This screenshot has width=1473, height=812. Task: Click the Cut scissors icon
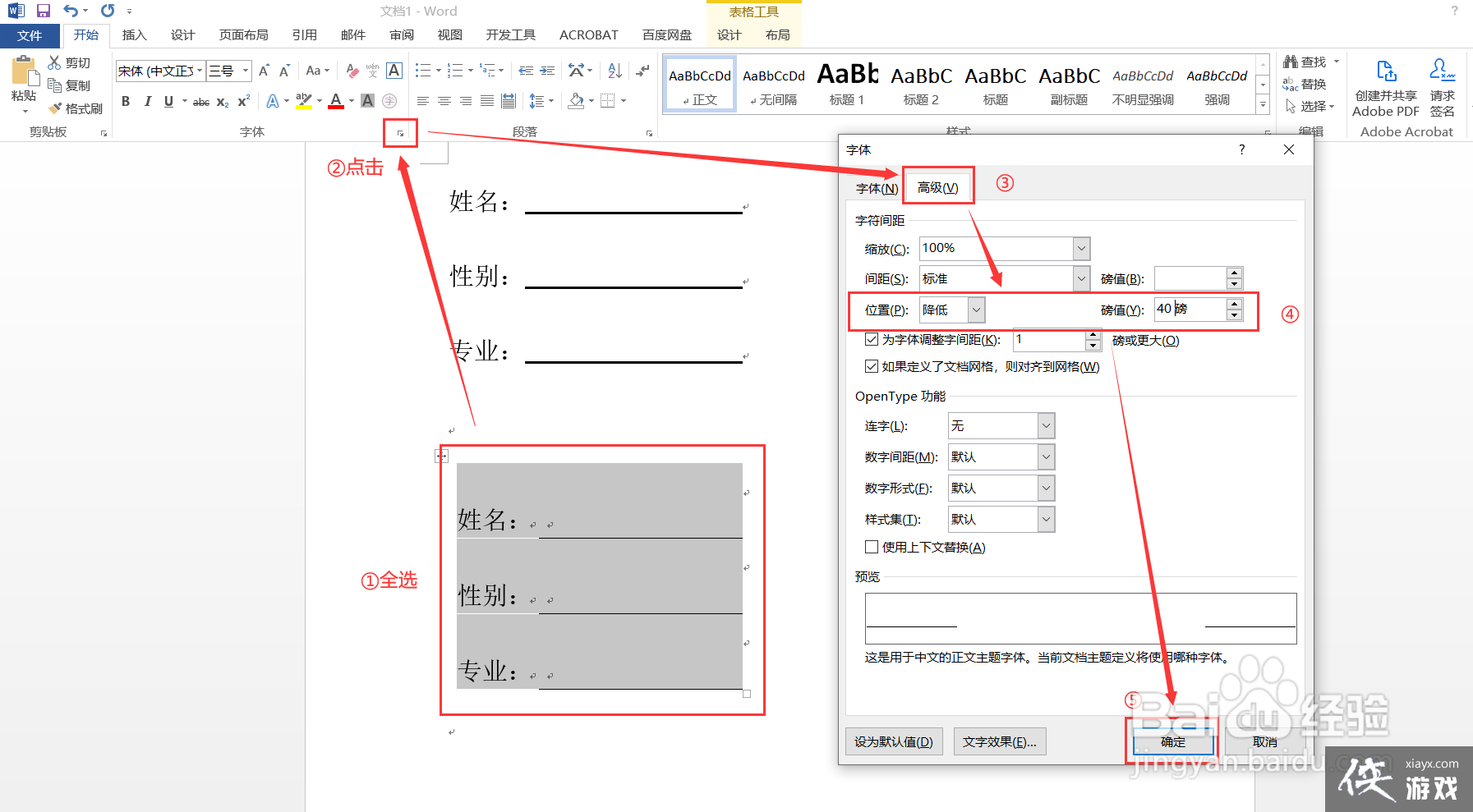(55, 62)
